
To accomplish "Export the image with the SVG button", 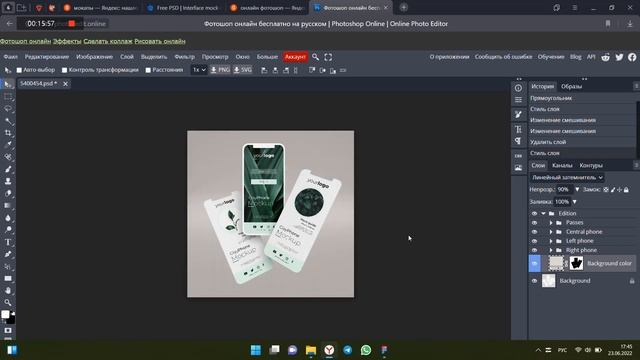I will tap(243, 70).
